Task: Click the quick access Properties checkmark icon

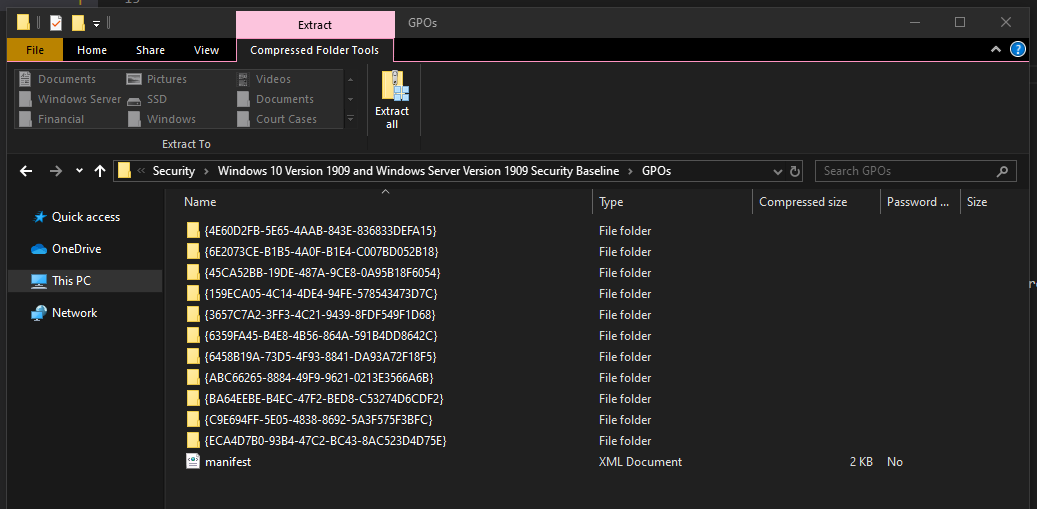Action: [56, 23]
